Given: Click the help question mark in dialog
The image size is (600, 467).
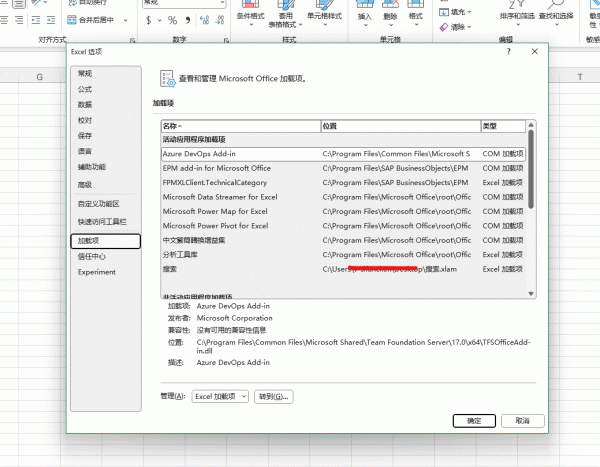Looking at the screenshot, I should point(508,50).
